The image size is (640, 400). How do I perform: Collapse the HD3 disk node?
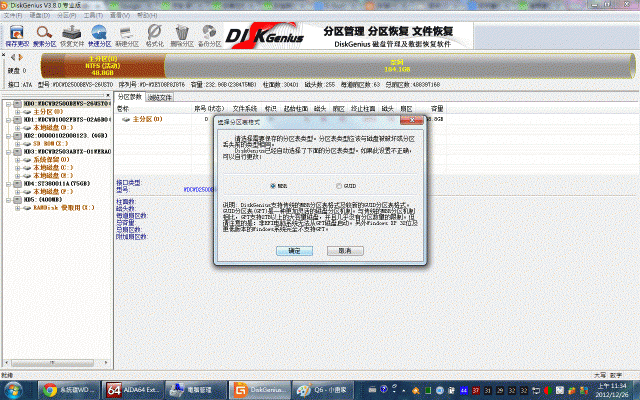click(x=8, y=152)
